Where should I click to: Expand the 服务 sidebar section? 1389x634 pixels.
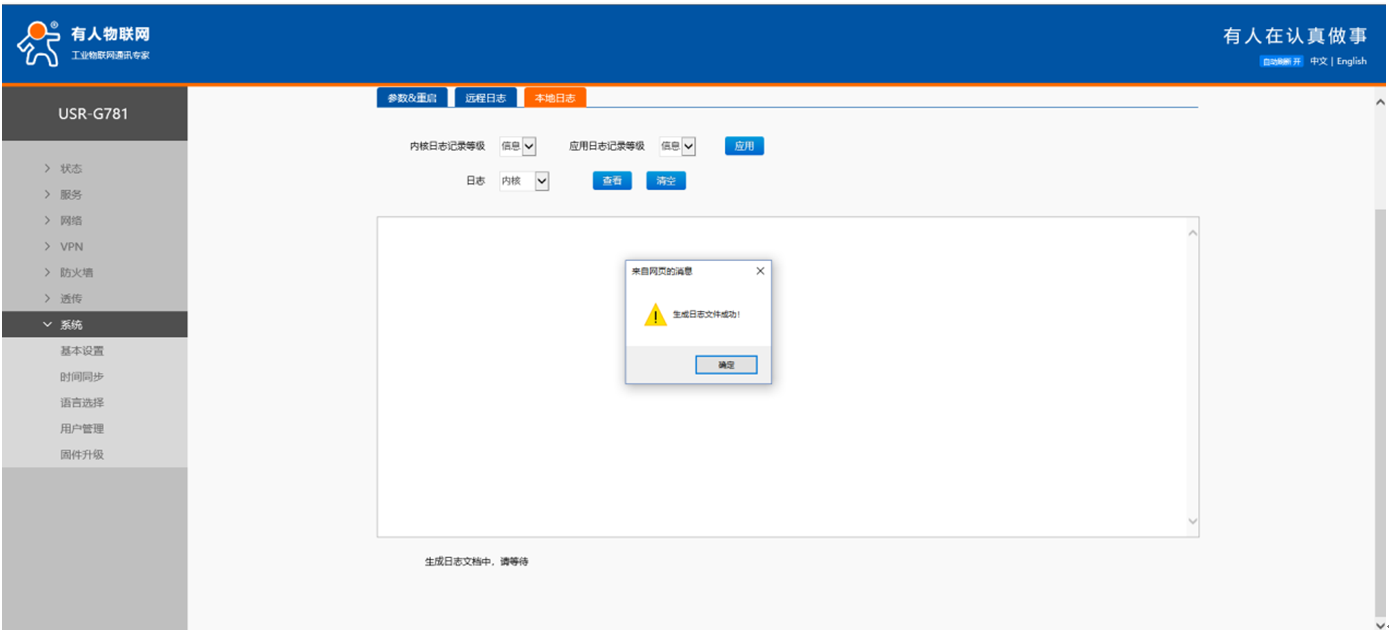tap(71, 195)
